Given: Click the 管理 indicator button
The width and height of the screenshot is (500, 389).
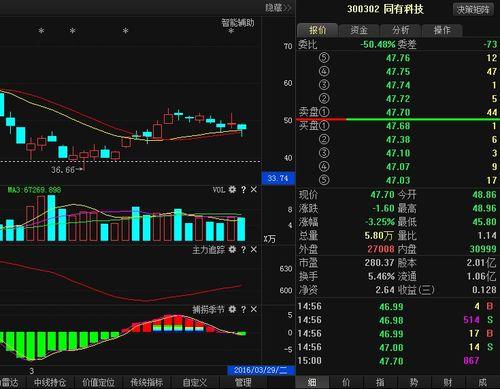Looking at the screenshot, I should (x=243, y=382).
